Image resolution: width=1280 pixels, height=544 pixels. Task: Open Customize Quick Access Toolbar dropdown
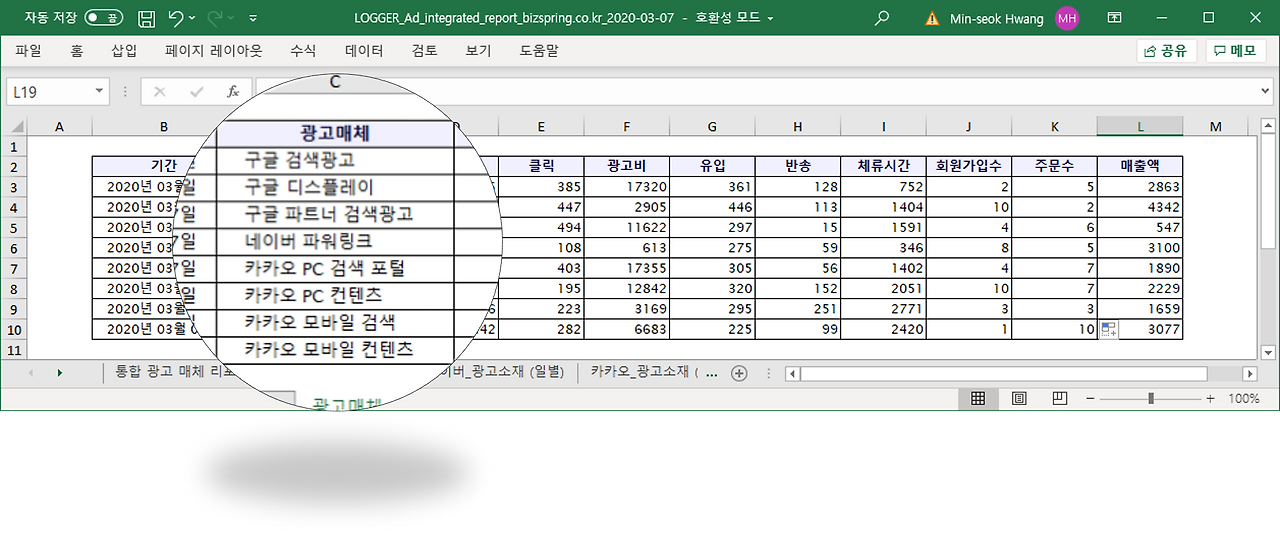pyautogui.click(x=252, y=18)
